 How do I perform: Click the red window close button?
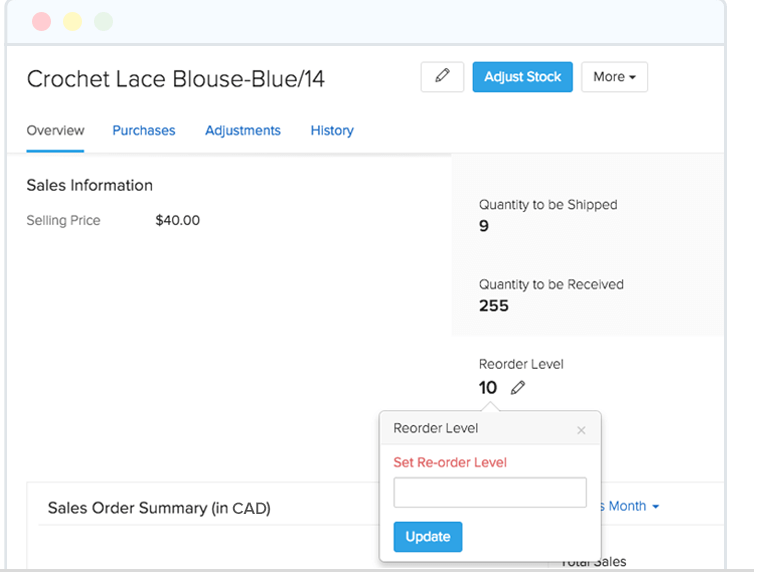pyautogui.click(x=41, y=21)
